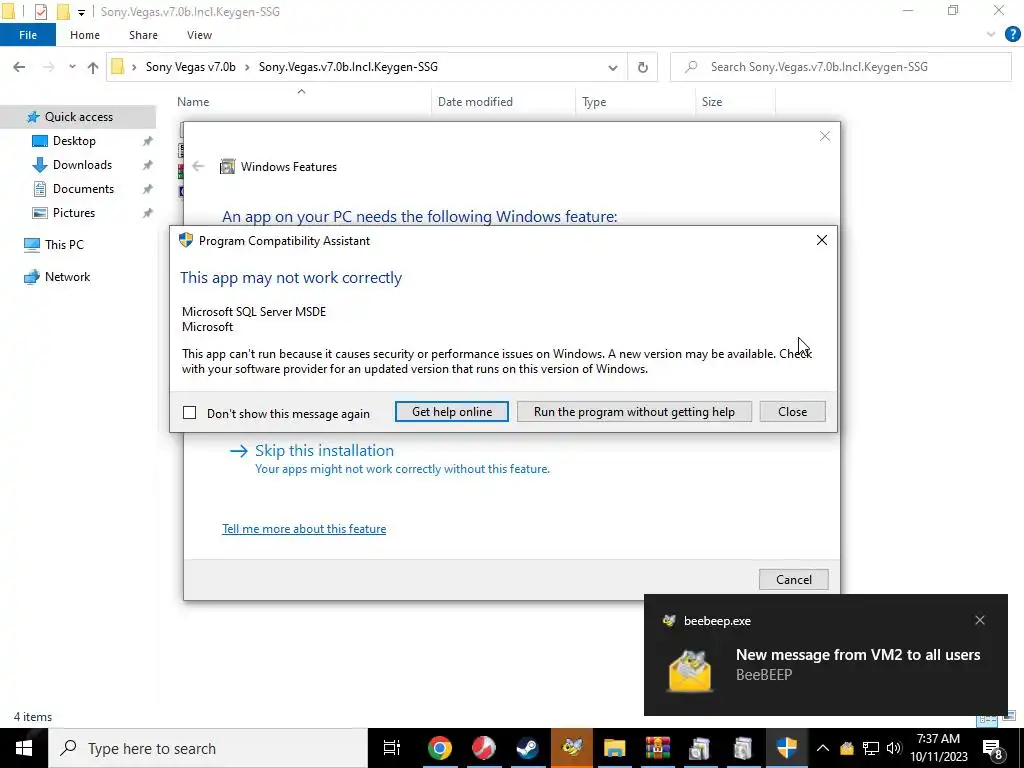This screenshot has width=1024, height=768.
Task: Click the network icon in system tray
Action: (871, 748)
